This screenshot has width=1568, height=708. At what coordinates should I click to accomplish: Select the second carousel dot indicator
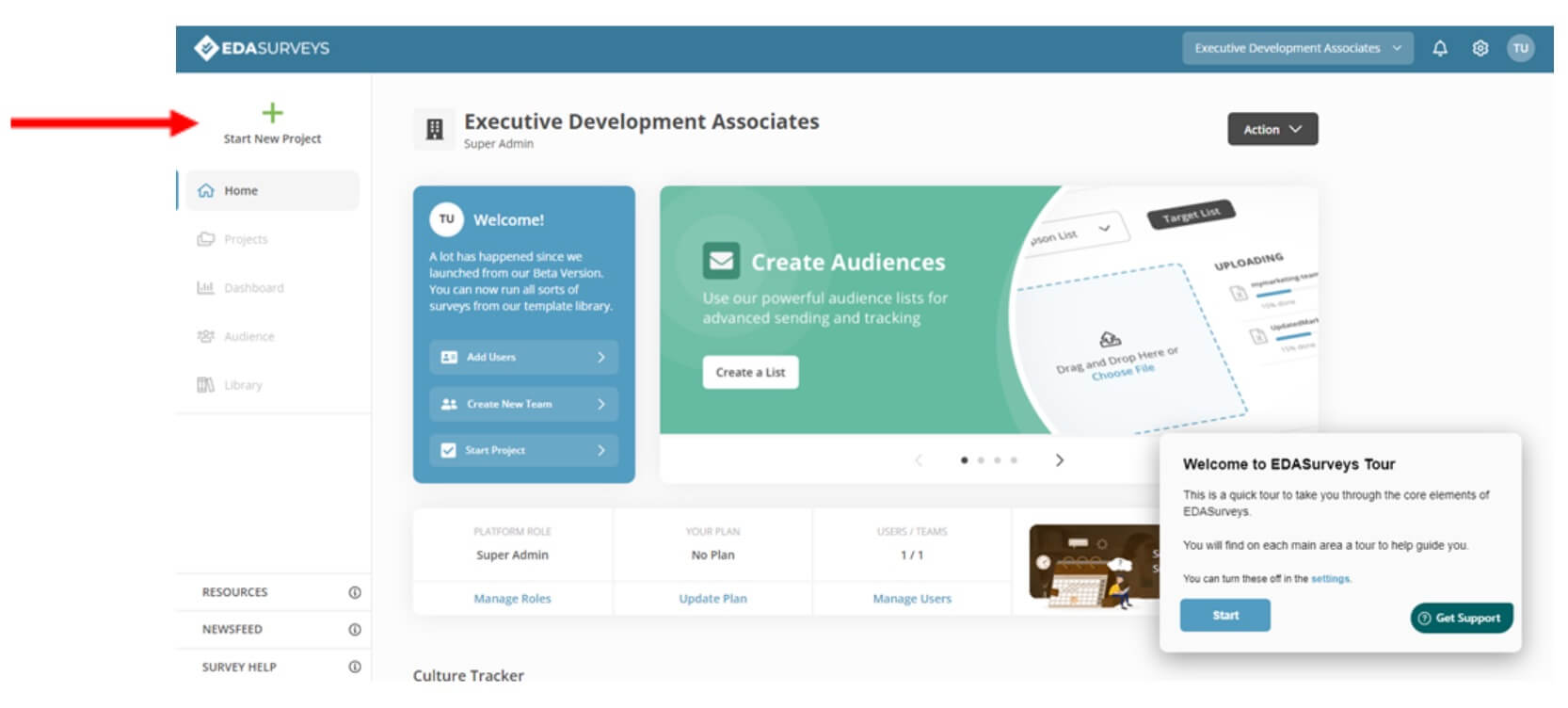[981, 460]
